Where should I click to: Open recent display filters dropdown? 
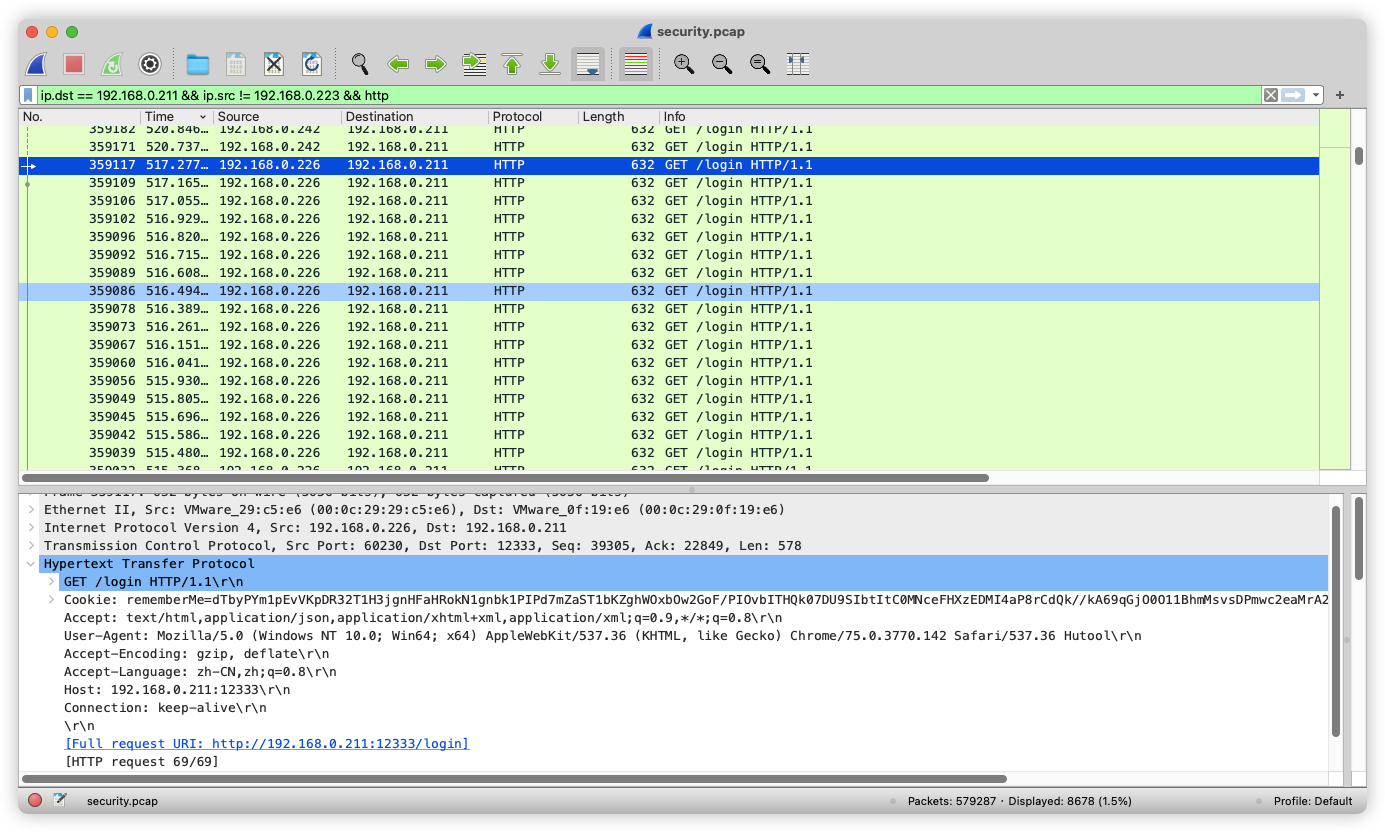click(x=1316, y=95)
